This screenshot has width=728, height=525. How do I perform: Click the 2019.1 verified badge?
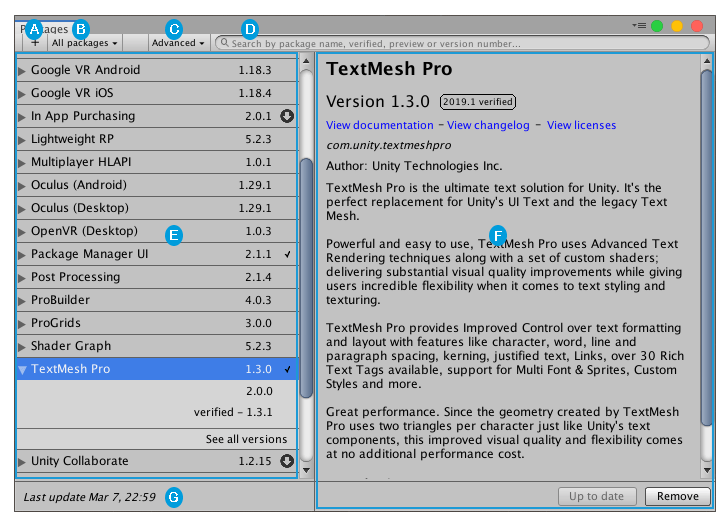point(478,102)
